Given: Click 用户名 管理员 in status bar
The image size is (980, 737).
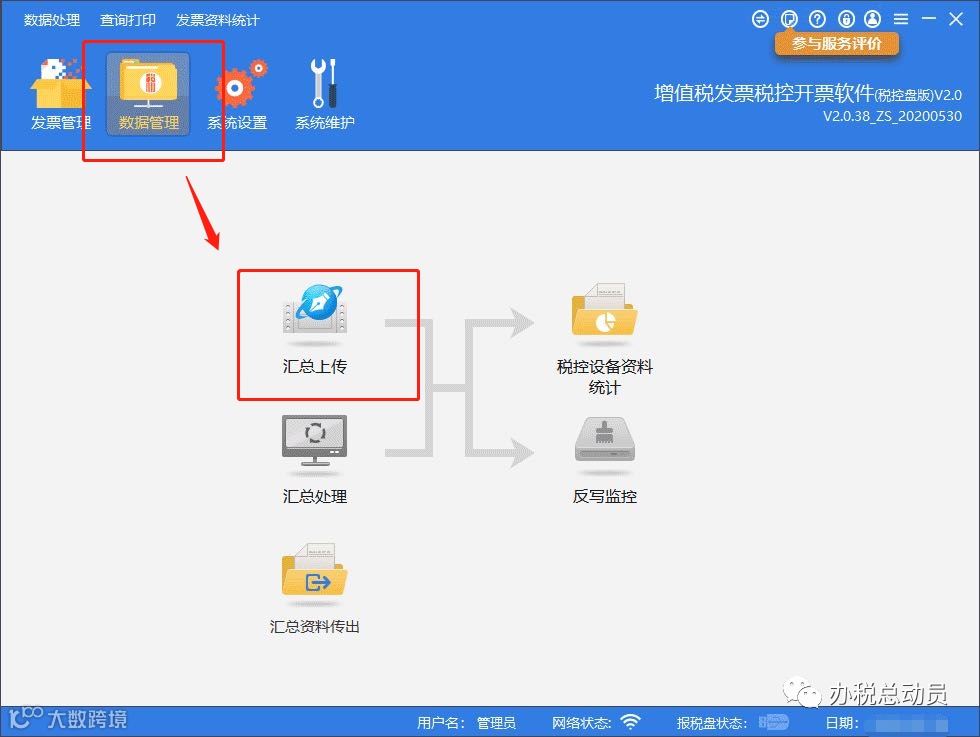Looking at the screenshot, I should [x=466, y=723].
